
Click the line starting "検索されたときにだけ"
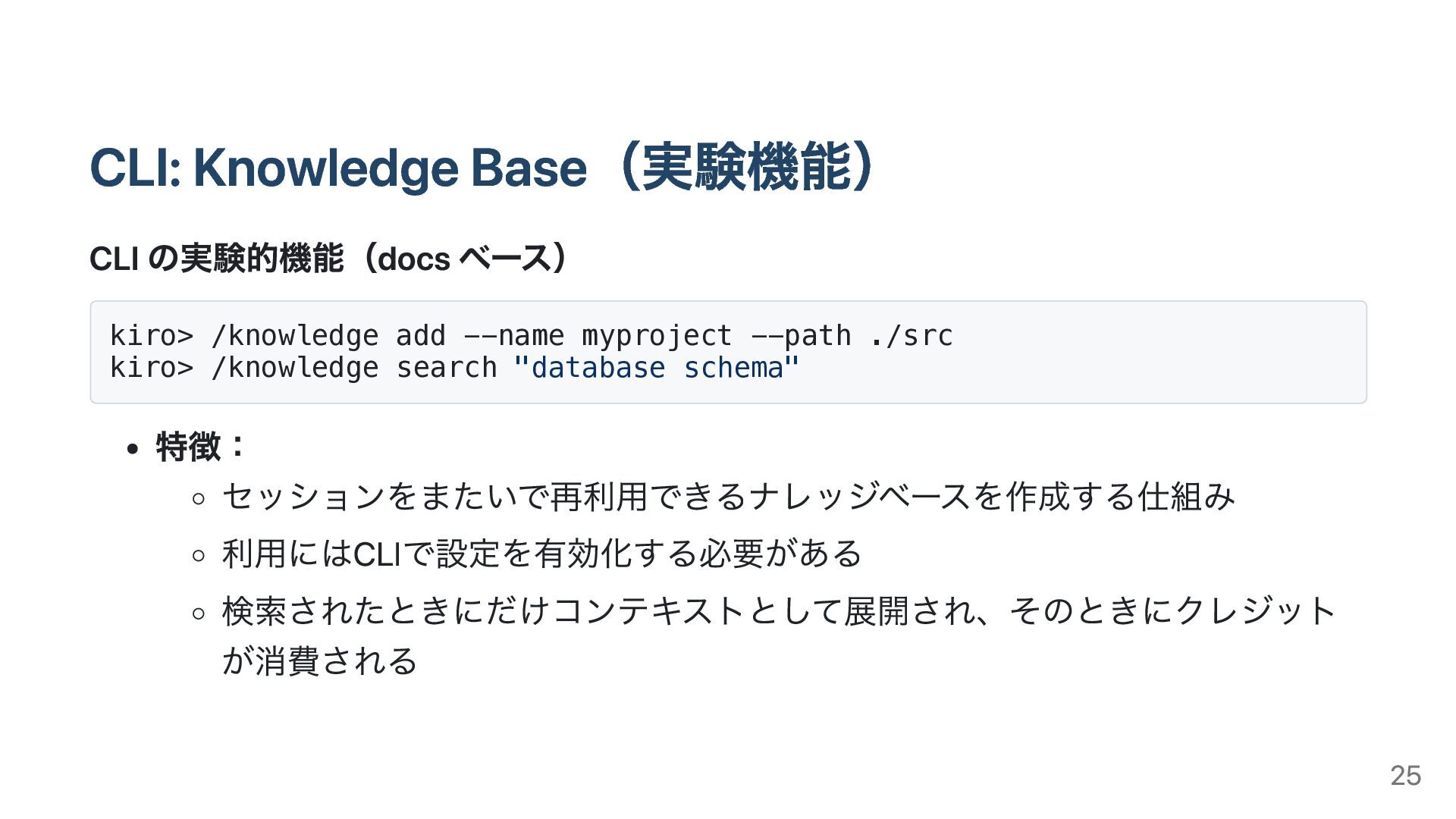(x=779, y=611)
